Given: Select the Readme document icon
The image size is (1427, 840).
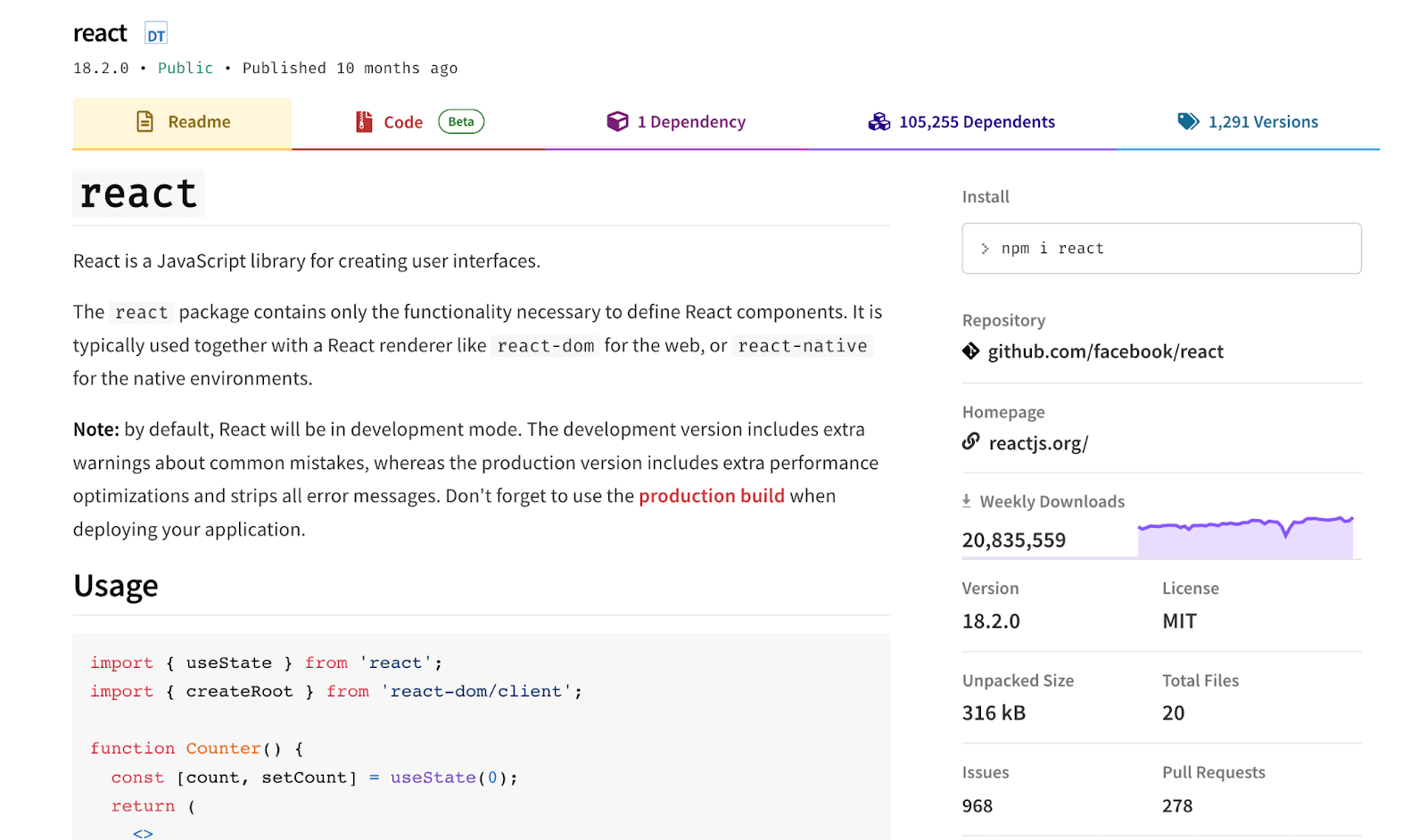Looking at the screenshot, I should click(143, 121).
